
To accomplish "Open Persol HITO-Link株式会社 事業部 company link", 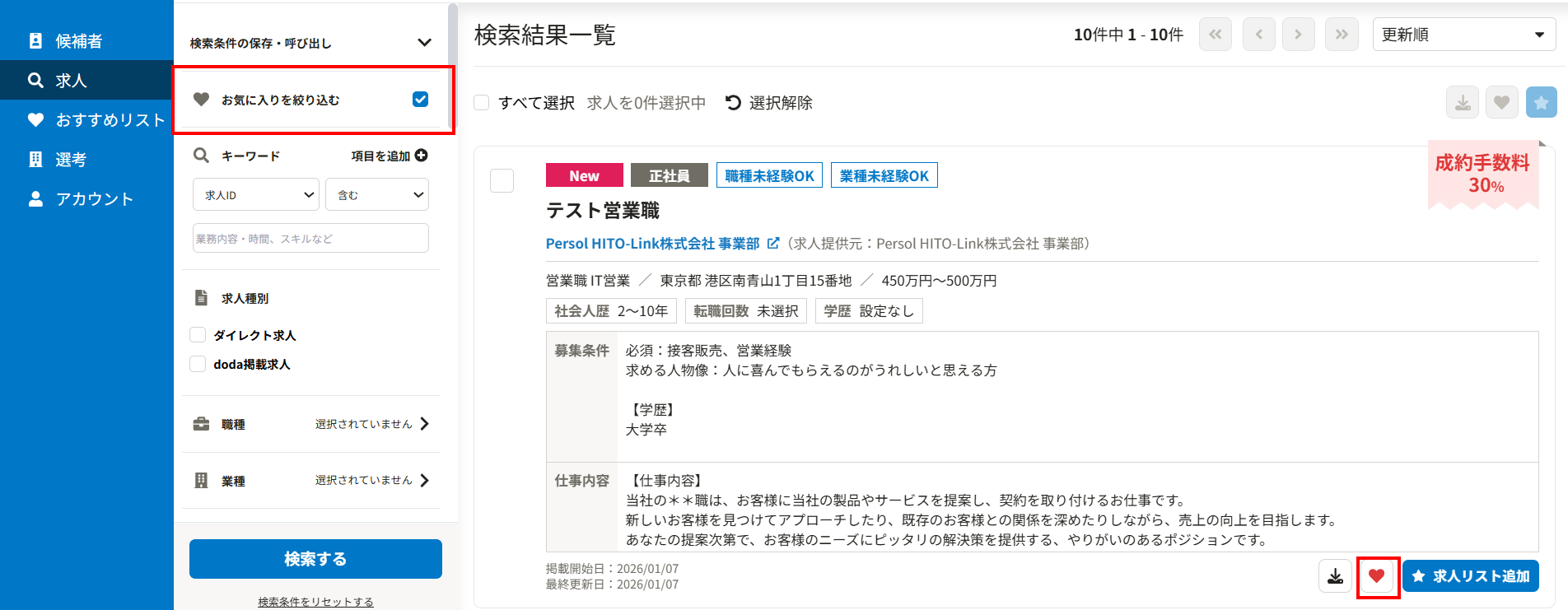I will click(652, 244).
